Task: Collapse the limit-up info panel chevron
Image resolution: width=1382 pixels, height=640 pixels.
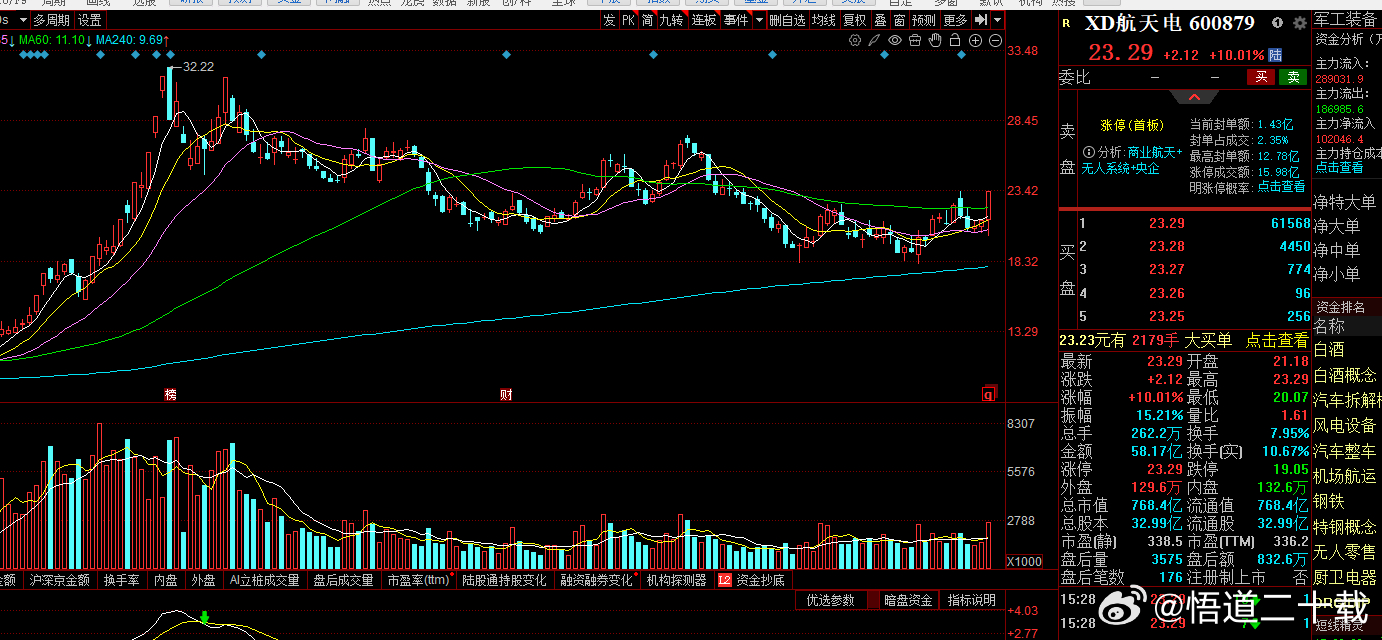Action: point(1194,98)
